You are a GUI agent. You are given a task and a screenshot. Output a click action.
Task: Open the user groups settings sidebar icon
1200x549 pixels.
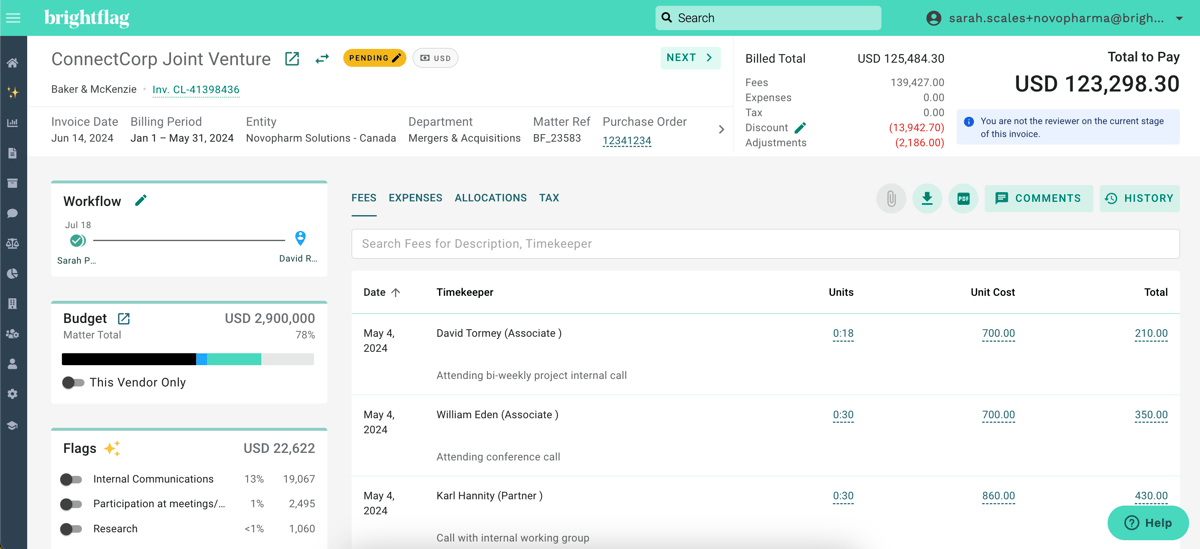click(13, 334)
